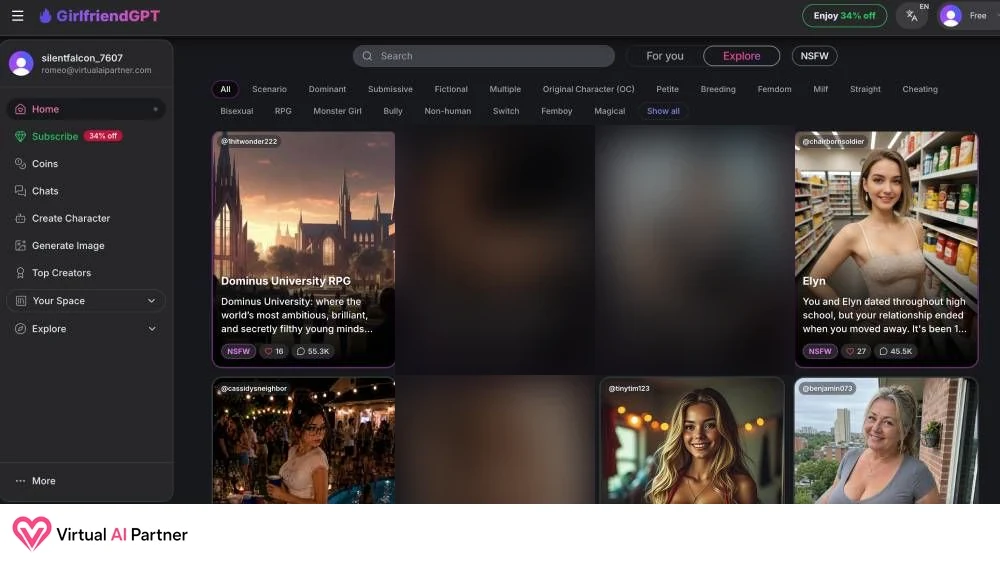Open the @cassidysneighbor character card

point(304,441)
